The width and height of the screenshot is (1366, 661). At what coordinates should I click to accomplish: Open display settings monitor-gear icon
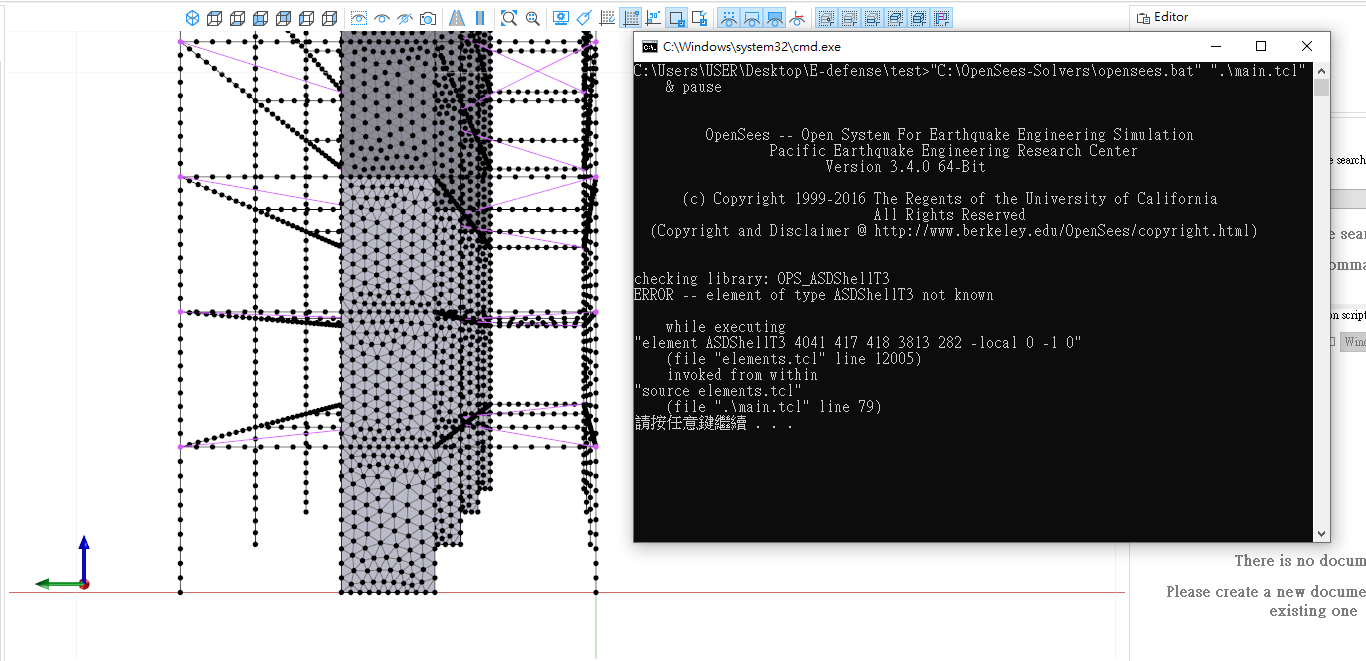click(561, 18)
